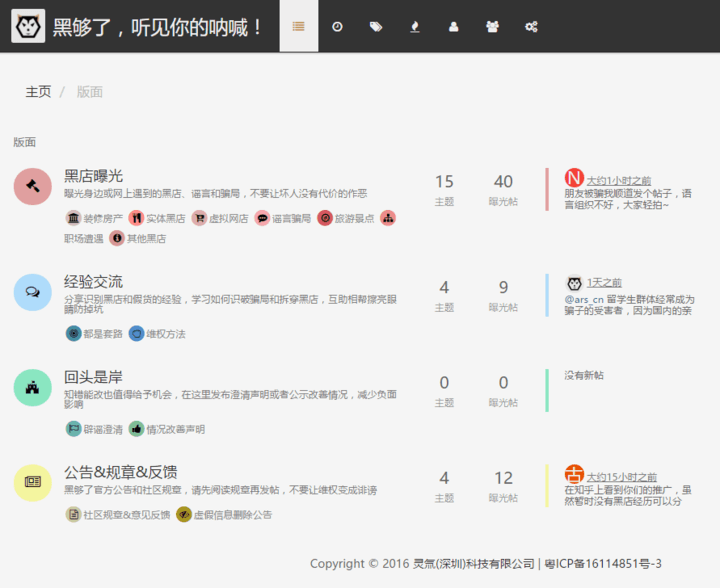This screenshot has height=588, width=720.
Task: Open the 维权方法 subcategory text link
Action: 166,334
